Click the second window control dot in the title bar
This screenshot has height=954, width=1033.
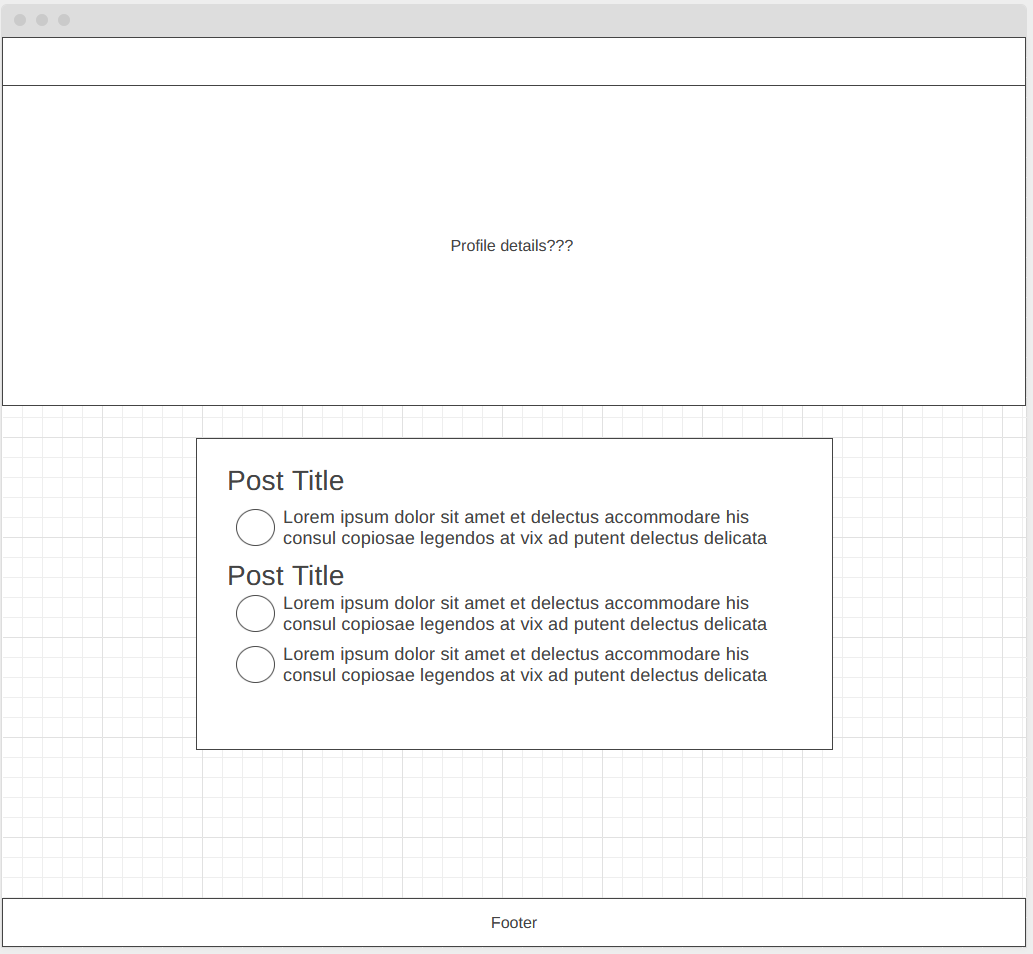42,20
